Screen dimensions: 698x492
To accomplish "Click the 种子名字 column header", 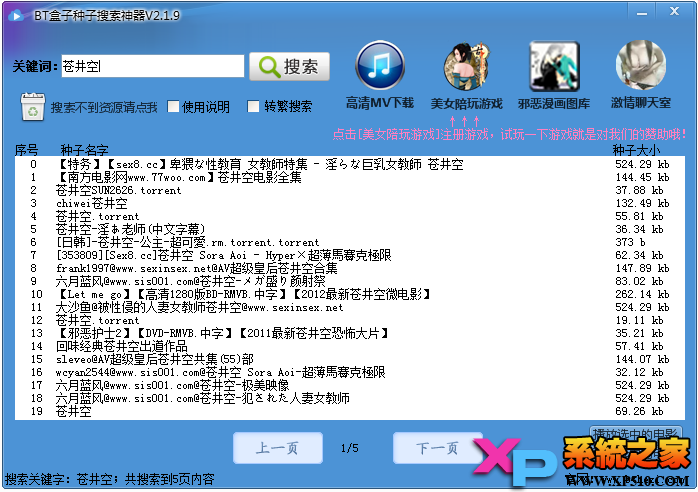I will (x=84, y=150).
